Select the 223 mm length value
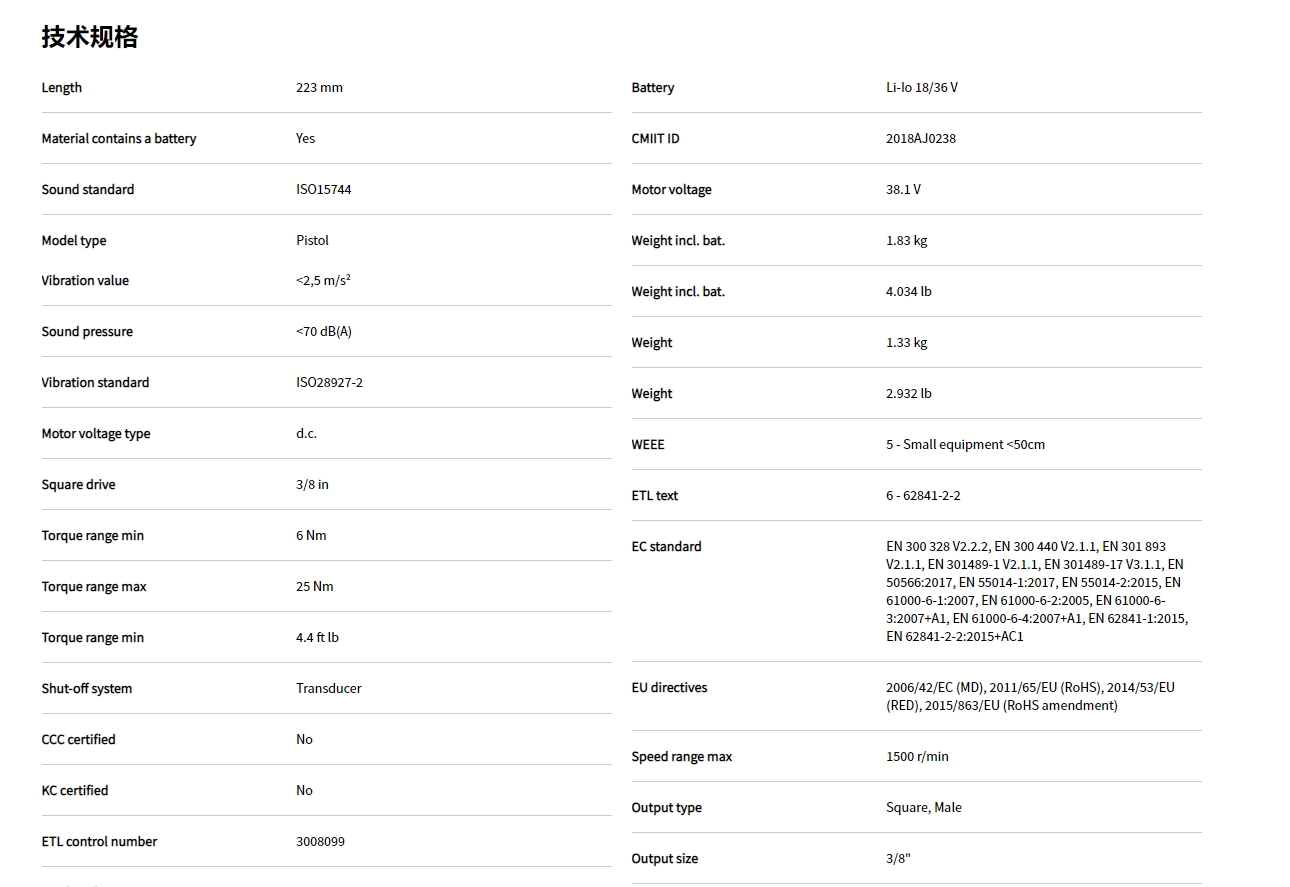The height and width of the screenshot is (887, 1290). point(319,88)
